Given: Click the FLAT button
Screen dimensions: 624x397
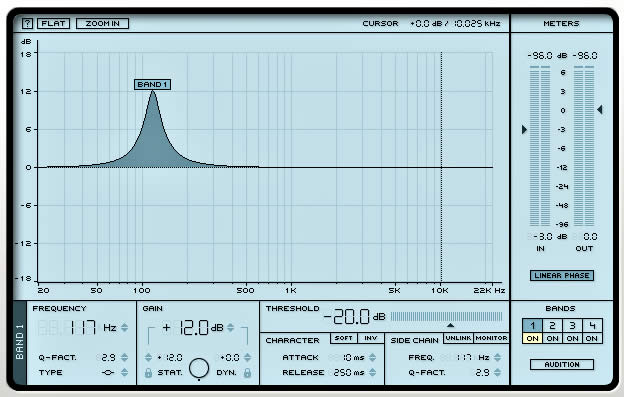Looking at the screenshot, I should pos(53,23).
